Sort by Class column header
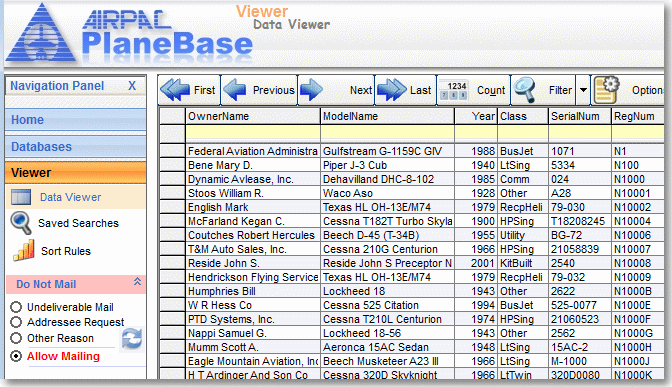The image size is (672, 387). (523, 116)
